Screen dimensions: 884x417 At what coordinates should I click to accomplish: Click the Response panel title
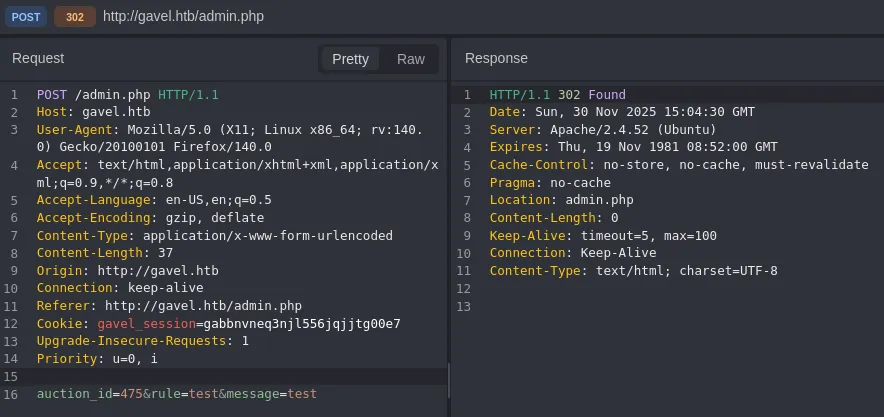496,59
